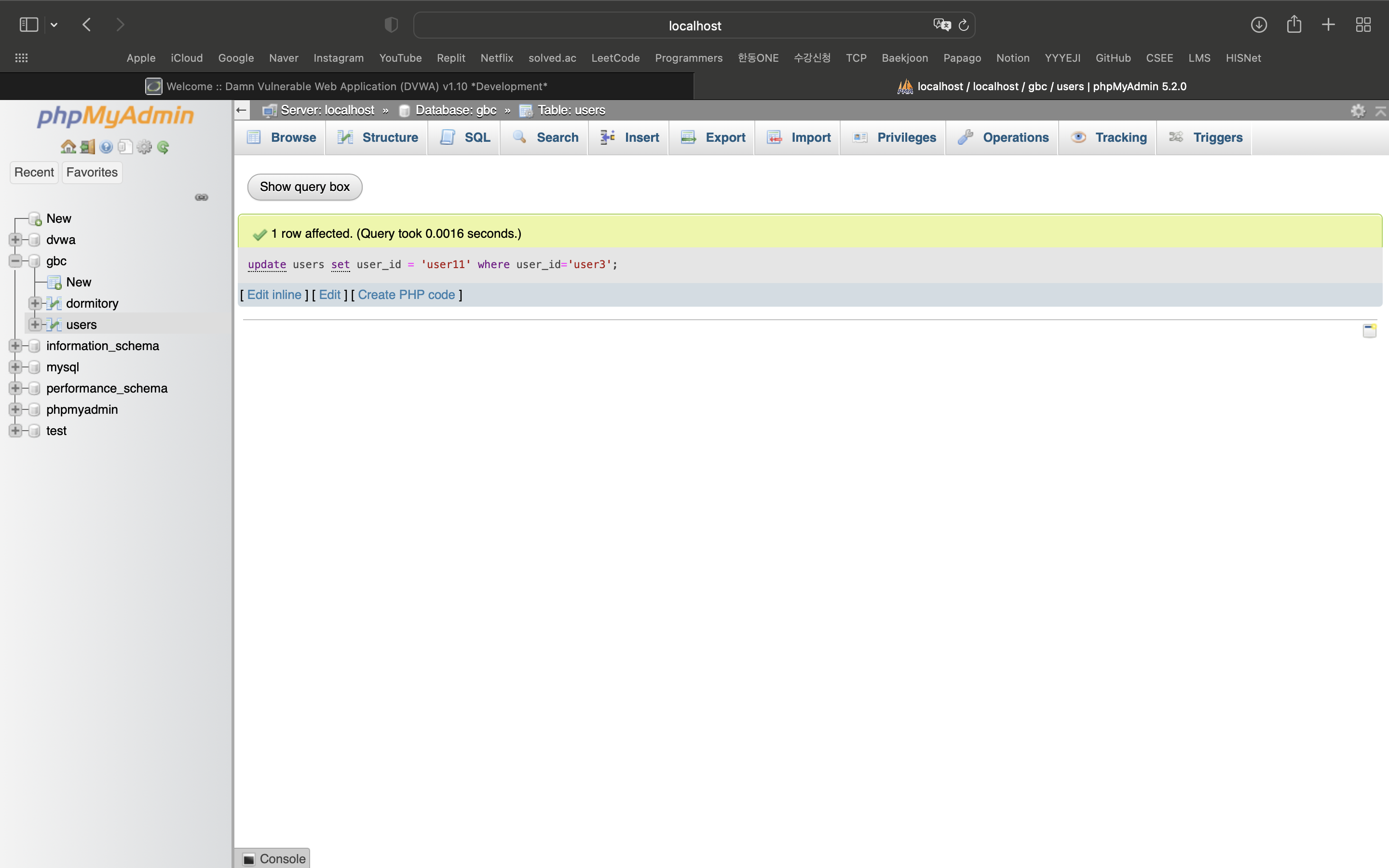Click the Show query box button
The height and width of the screenshot is (868, 1389).
coord(305,187)
